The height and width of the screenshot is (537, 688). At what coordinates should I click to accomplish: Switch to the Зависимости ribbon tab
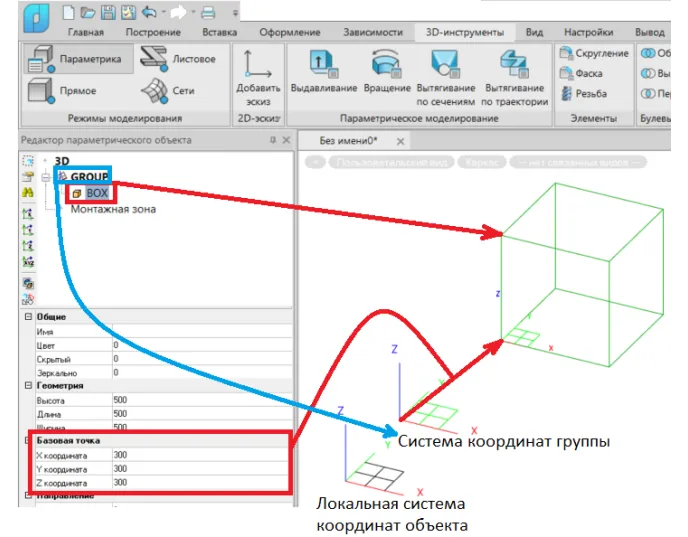point(373,32)
